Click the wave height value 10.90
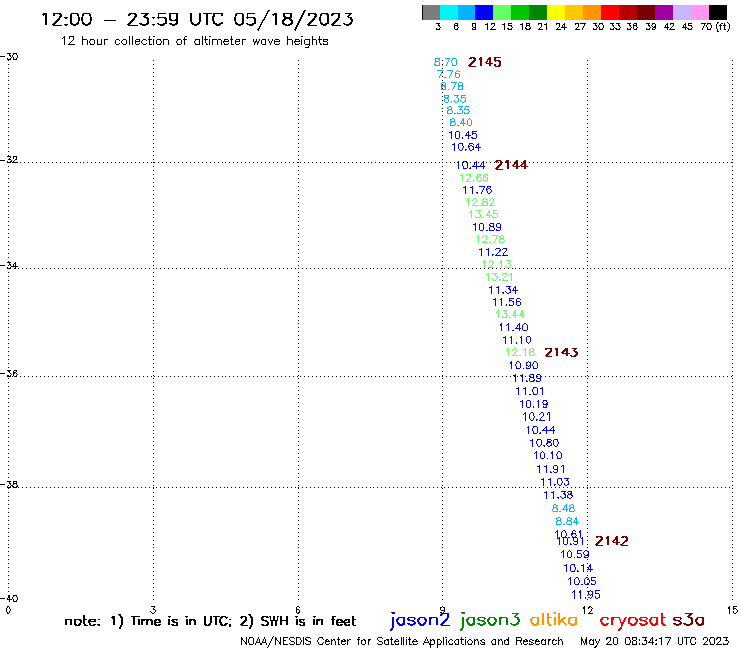This screenshot has width=740, height=650. tap(523, 365)
